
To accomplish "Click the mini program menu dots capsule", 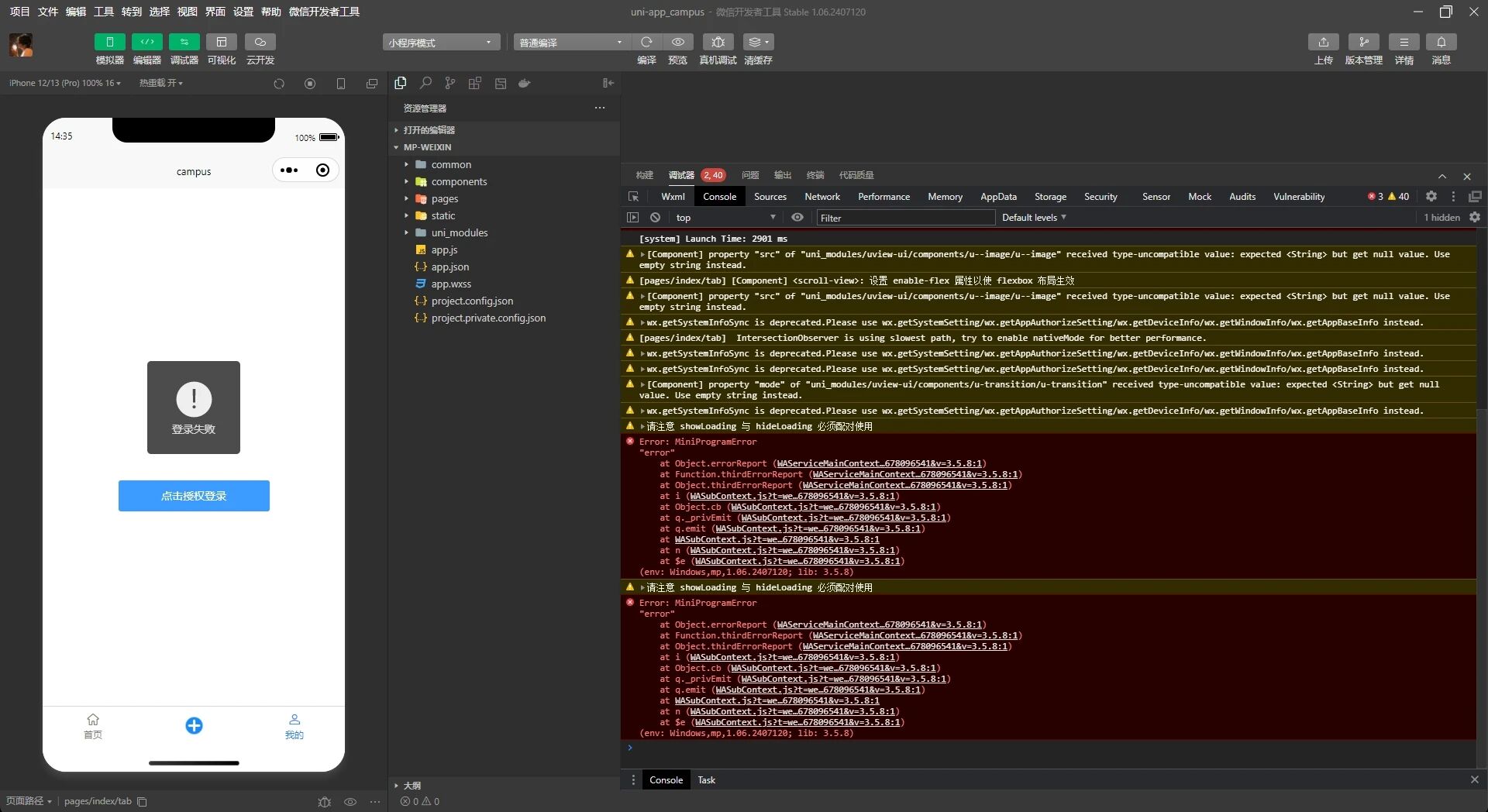I will coord(289,170).
